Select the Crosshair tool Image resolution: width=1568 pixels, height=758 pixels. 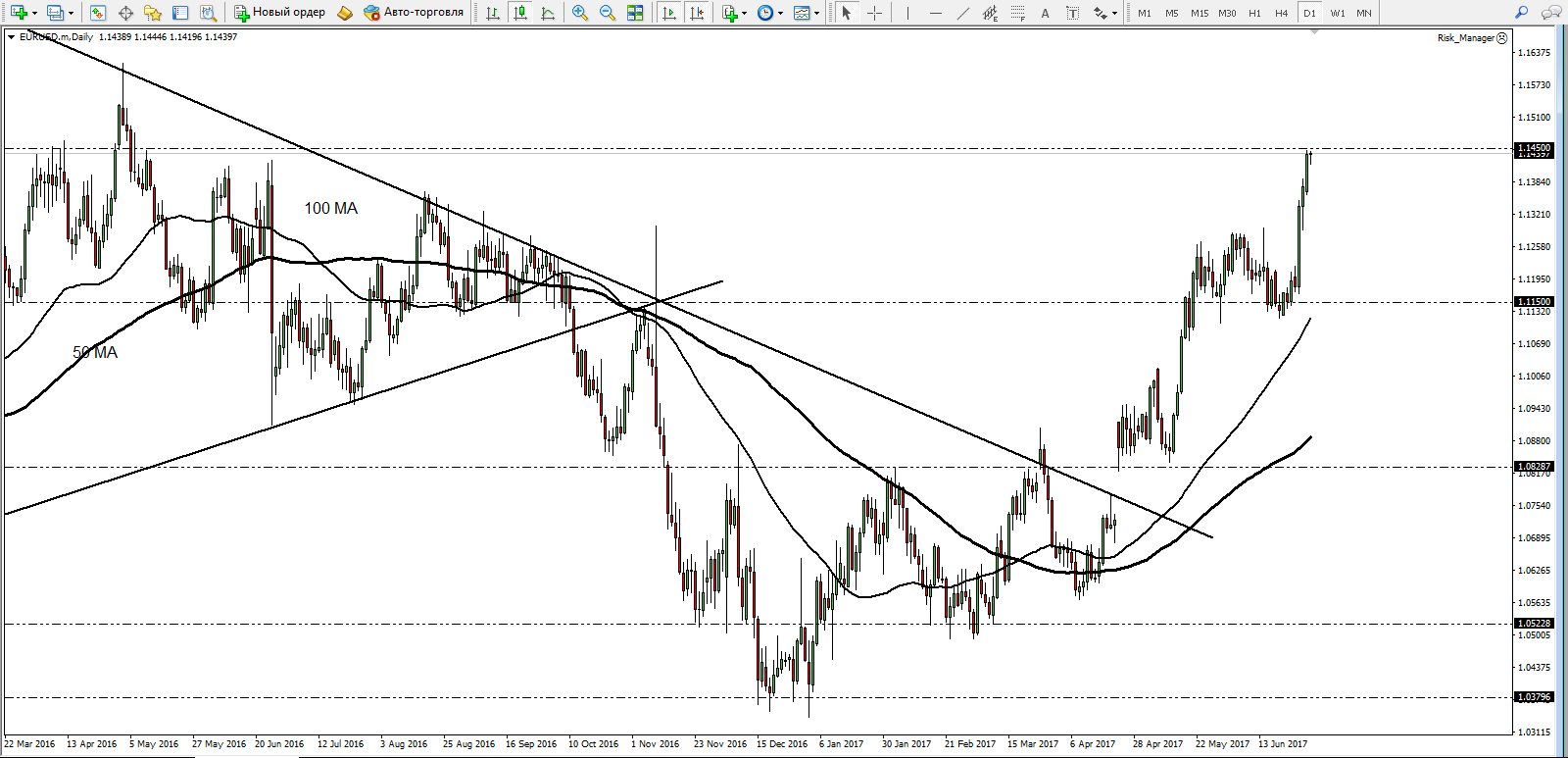pos(874,13)
